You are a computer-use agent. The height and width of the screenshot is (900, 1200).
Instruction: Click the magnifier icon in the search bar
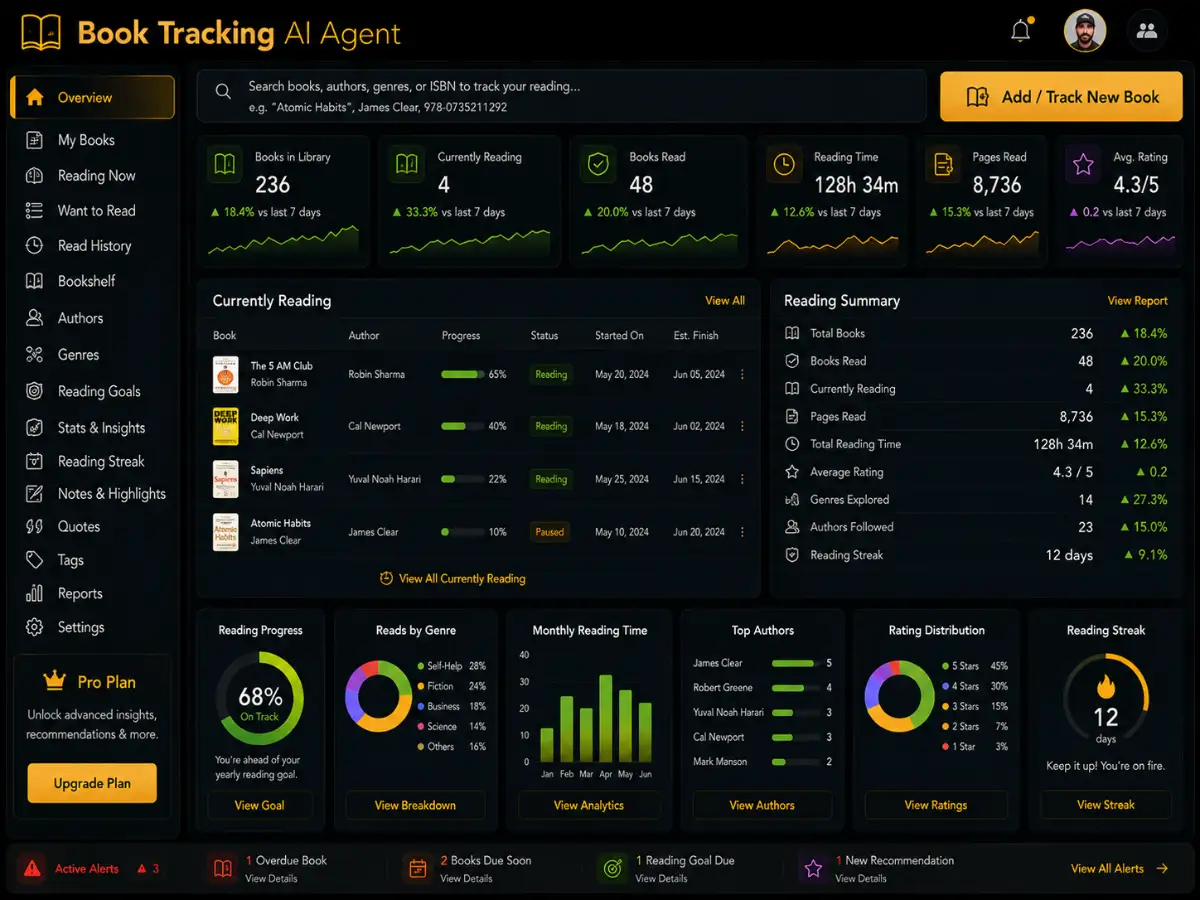223,91
